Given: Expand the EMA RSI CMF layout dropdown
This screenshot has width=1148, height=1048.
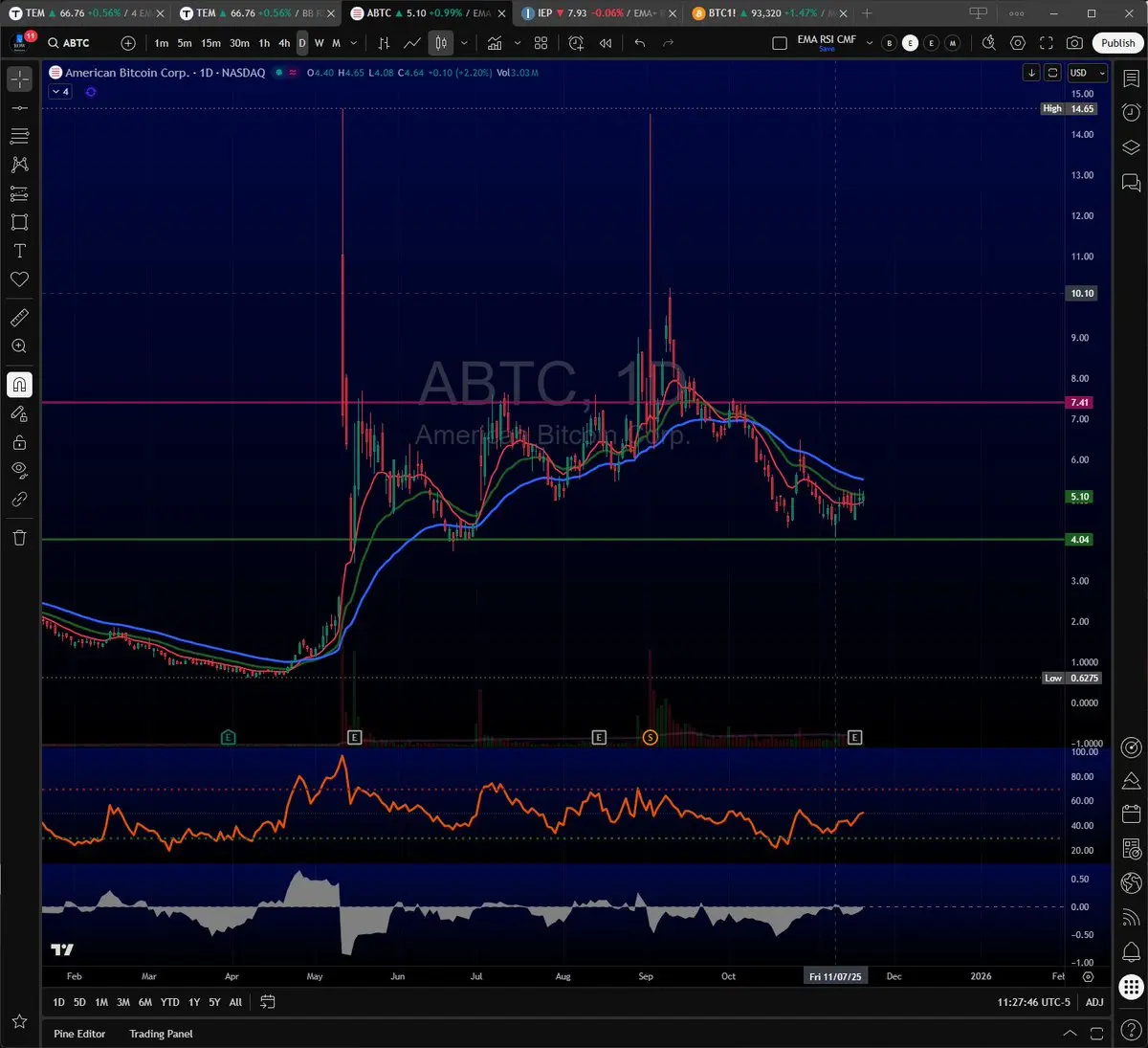Looking at the screenshot, I should click(870, 43).
